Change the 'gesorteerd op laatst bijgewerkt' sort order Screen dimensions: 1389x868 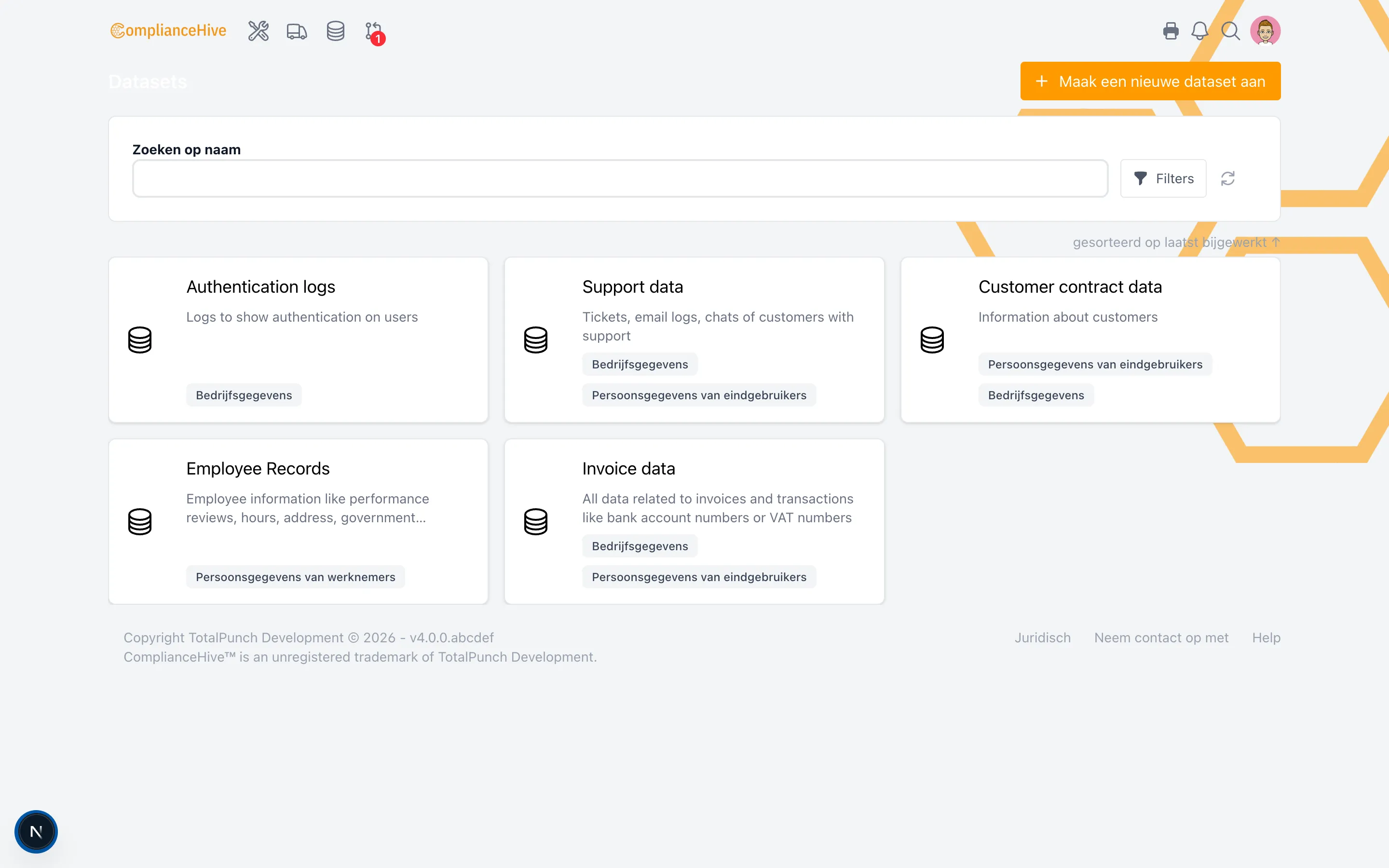(x=1175, y=242)
